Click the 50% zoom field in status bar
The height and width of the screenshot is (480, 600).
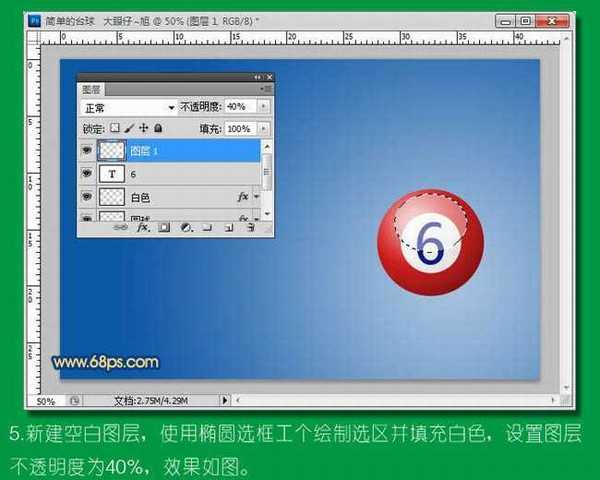[x=47, y=401]
